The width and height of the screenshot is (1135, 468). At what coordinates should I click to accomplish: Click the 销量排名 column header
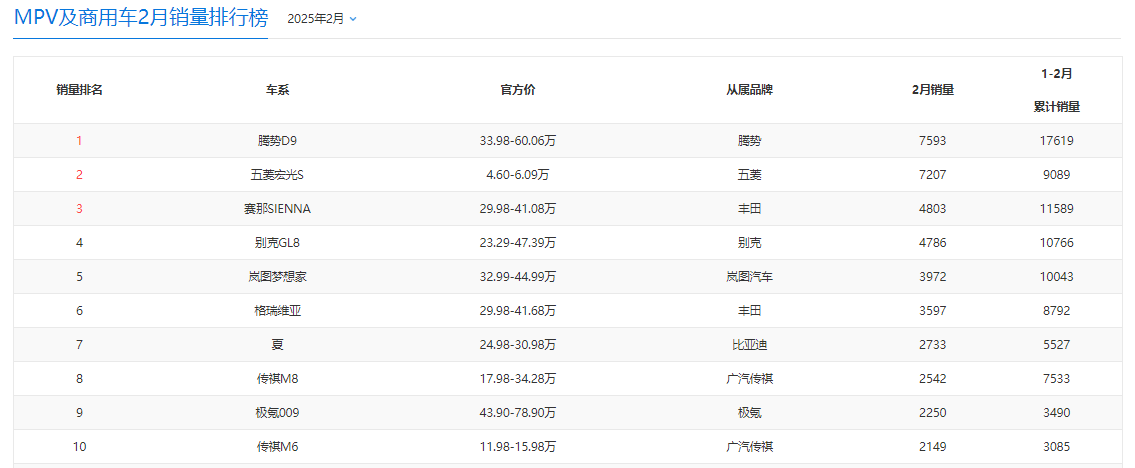(x=80, y=90)
